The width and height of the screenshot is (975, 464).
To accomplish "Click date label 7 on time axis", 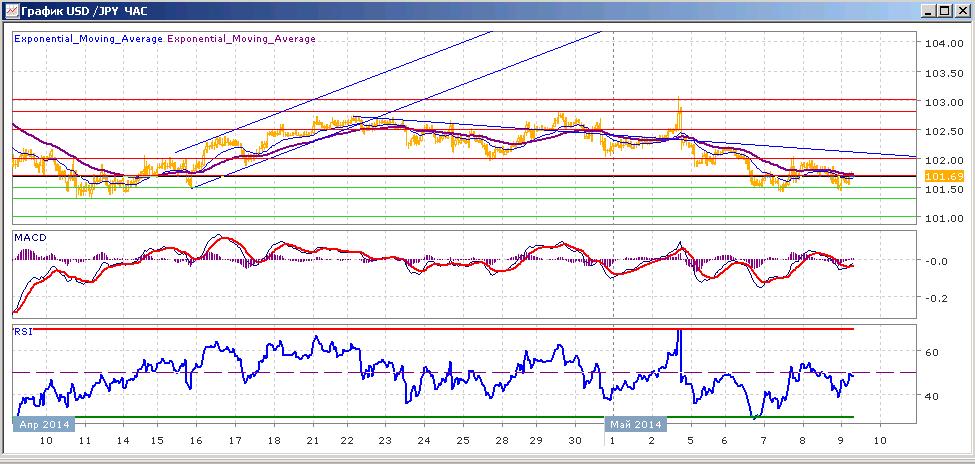I will tap(763, 440).
